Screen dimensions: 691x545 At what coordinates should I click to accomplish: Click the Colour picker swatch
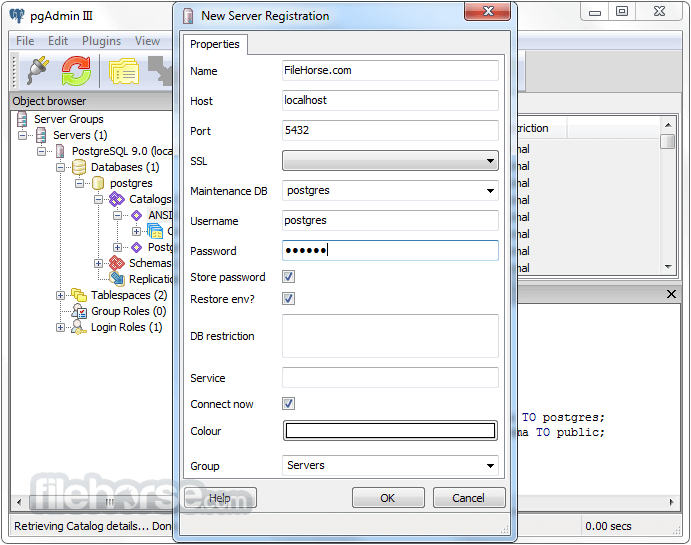tap(390, 431)
